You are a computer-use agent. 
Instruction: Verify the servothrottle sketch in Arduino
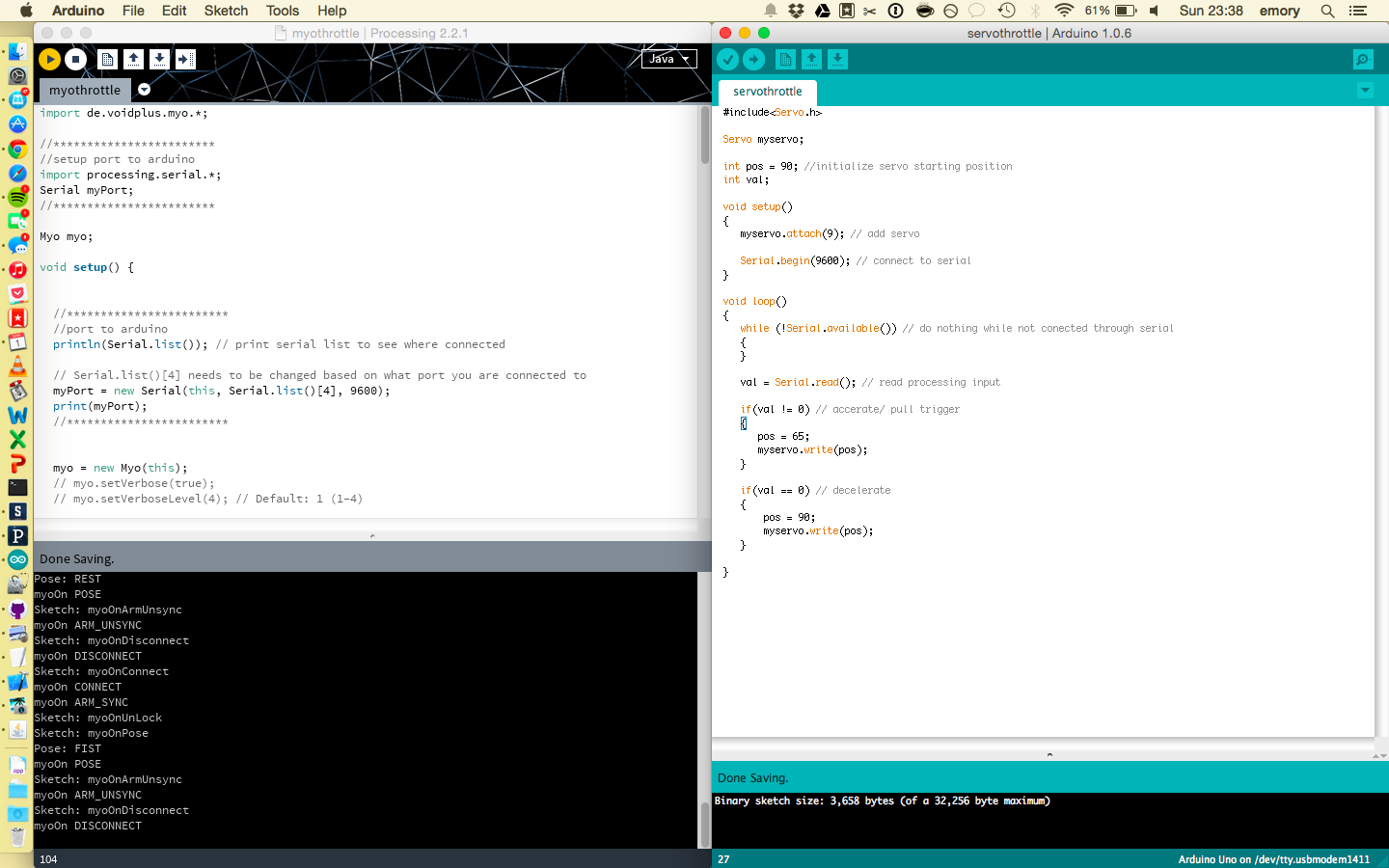tap(728, 59)
